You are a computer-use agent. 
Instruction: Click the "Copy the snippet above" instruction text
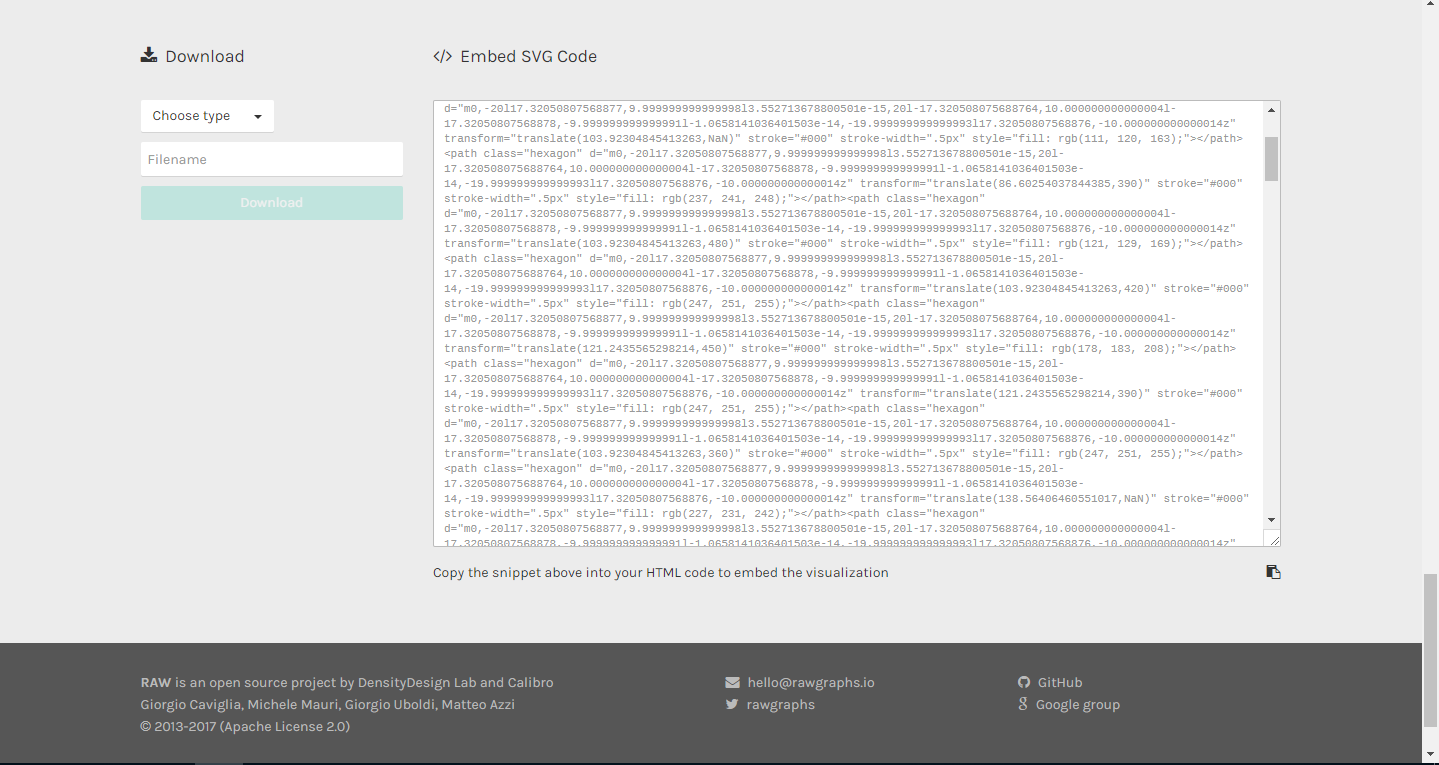point(660,573)
